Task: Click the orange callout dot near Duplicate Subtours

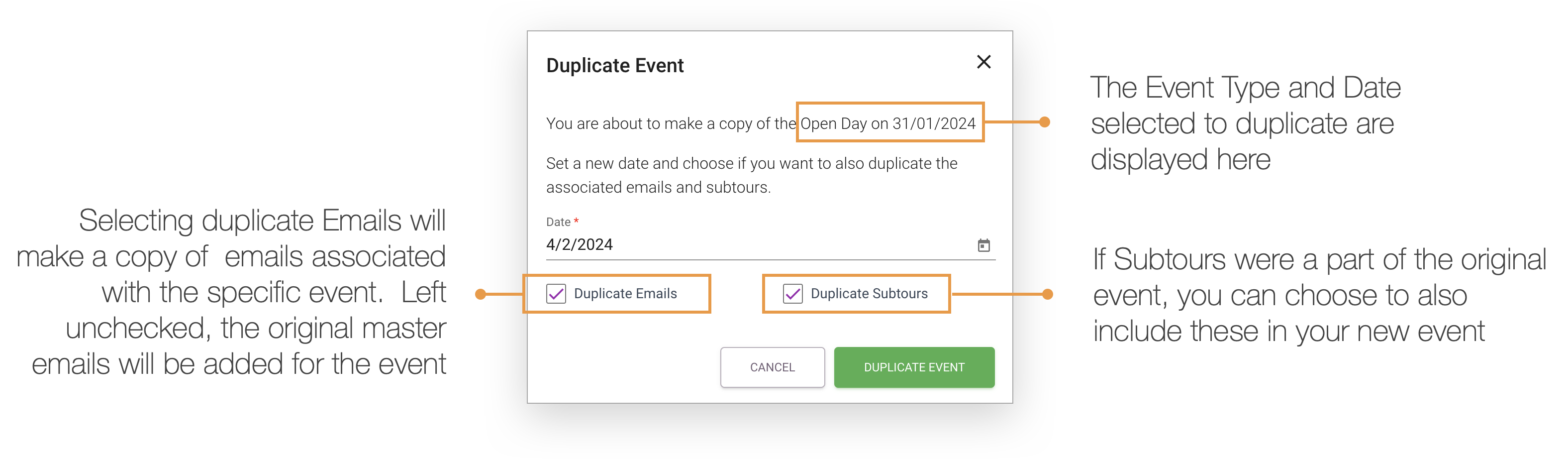Action: pyautogui.click(x=1048, y=294)
